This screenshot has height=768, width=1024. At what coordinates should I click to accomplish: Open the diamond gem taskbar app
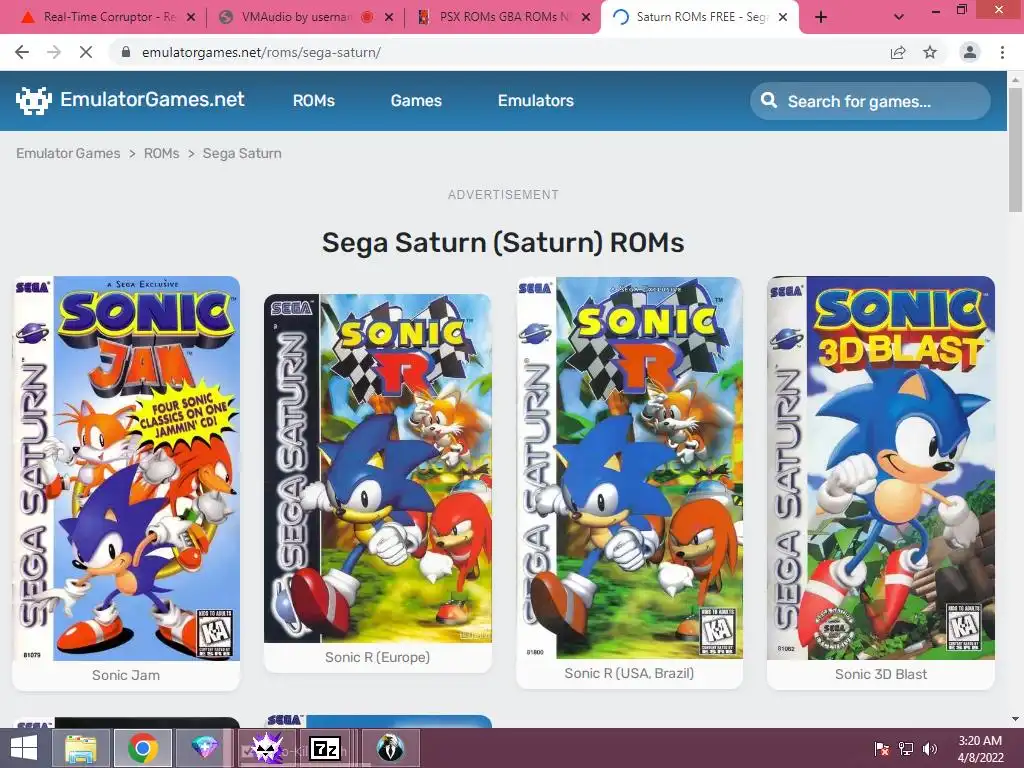204,748
